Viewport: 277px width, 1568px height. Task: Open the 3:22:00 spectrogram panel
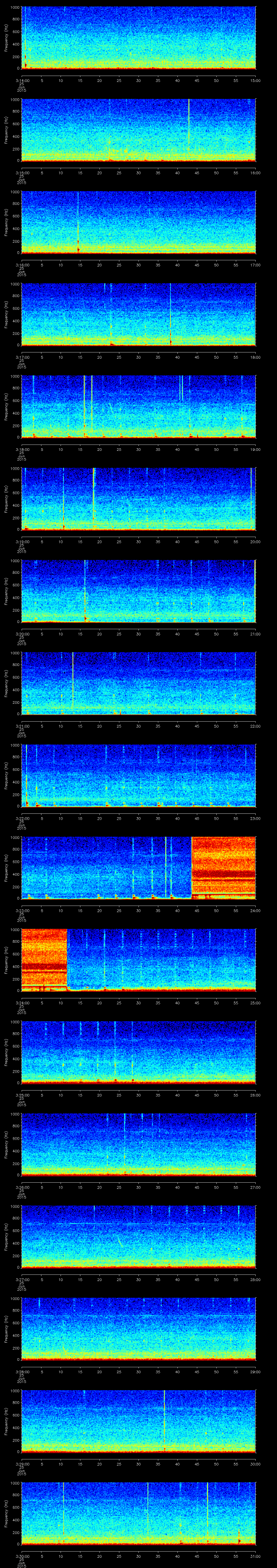coord(138,775)
